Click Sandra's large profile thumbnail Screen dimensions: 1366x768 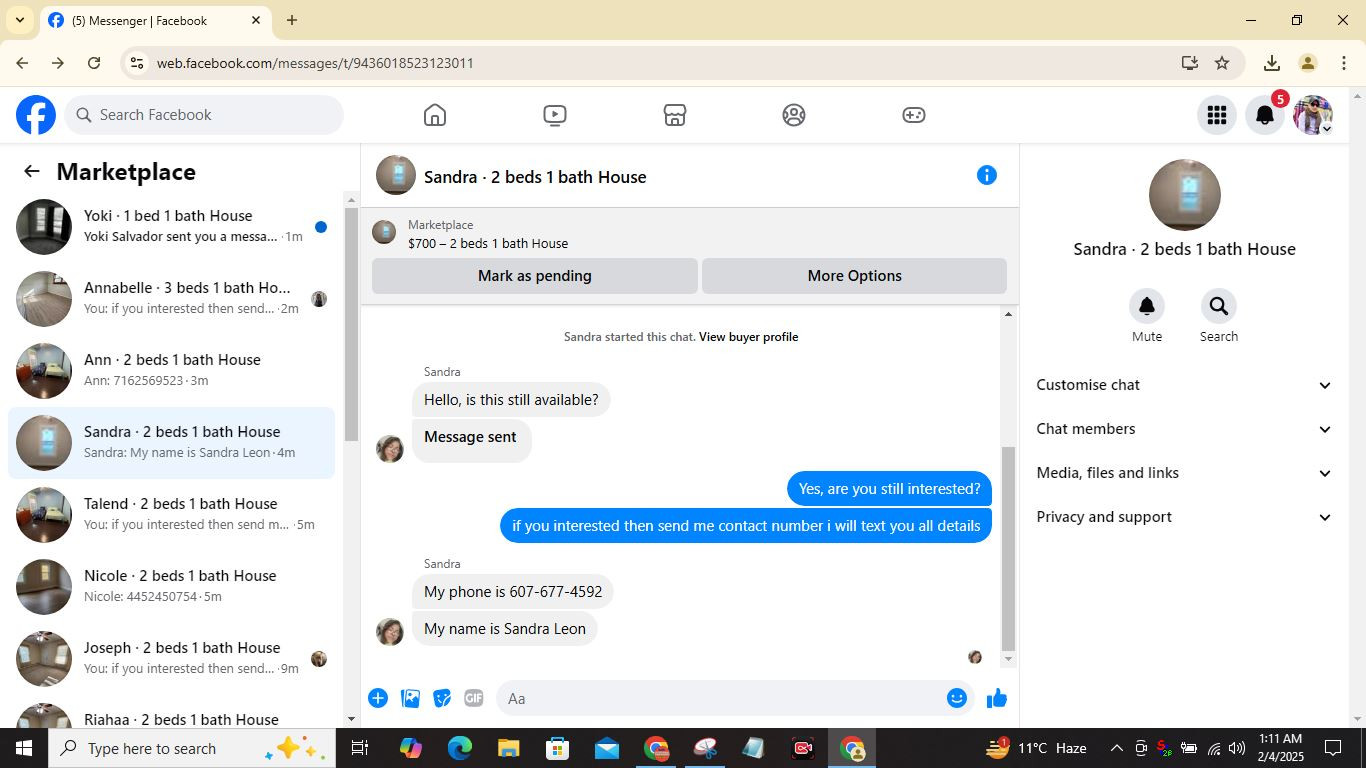[x=1185, y=195]
